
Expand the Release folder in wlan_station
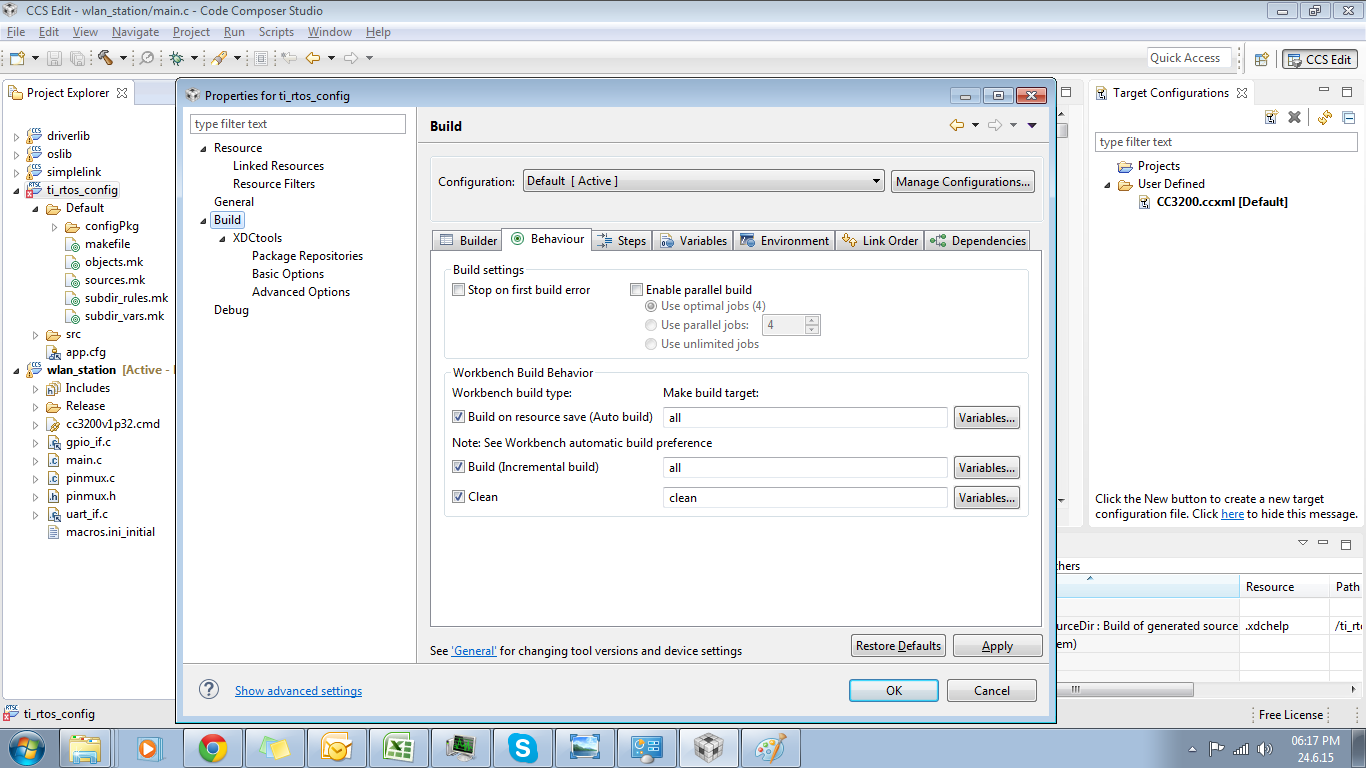(x=36, y=406)
